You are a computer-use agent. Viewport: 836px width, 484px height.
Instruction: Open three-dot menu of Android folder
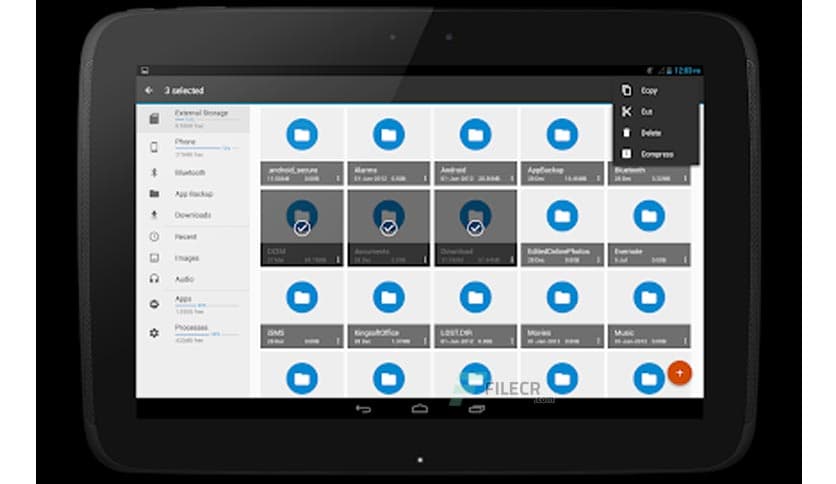click(512, 179)
